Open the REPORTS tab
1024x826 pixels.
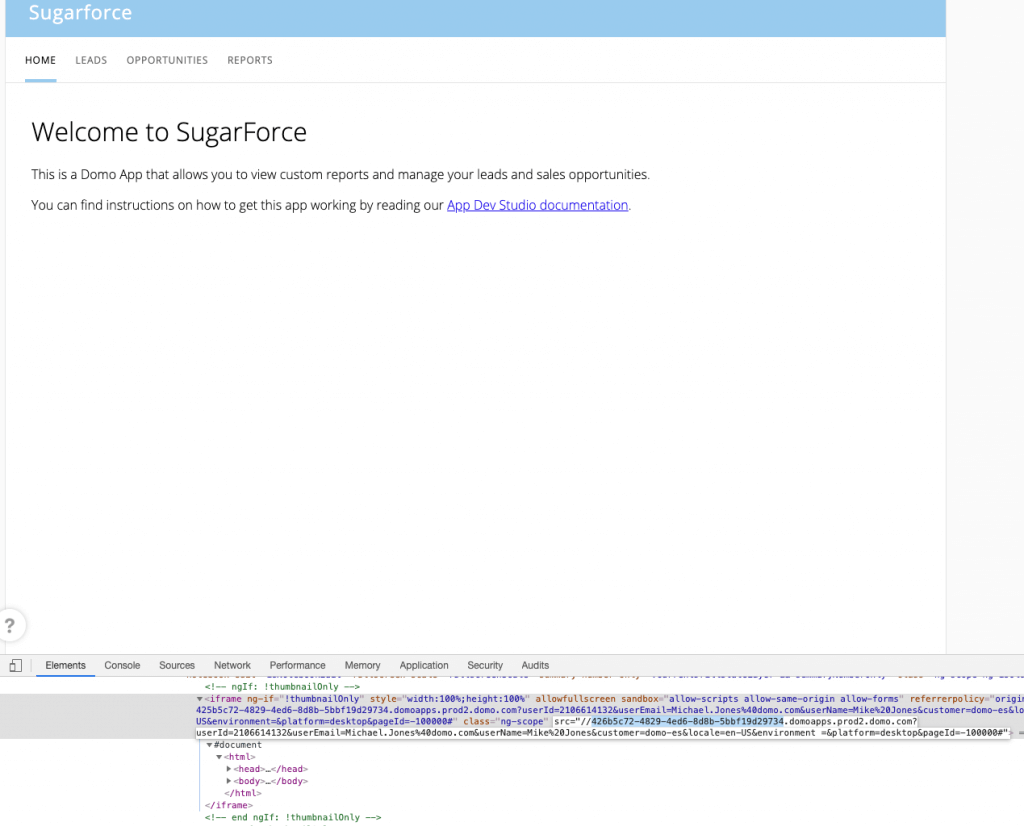[x=250, y=60]
